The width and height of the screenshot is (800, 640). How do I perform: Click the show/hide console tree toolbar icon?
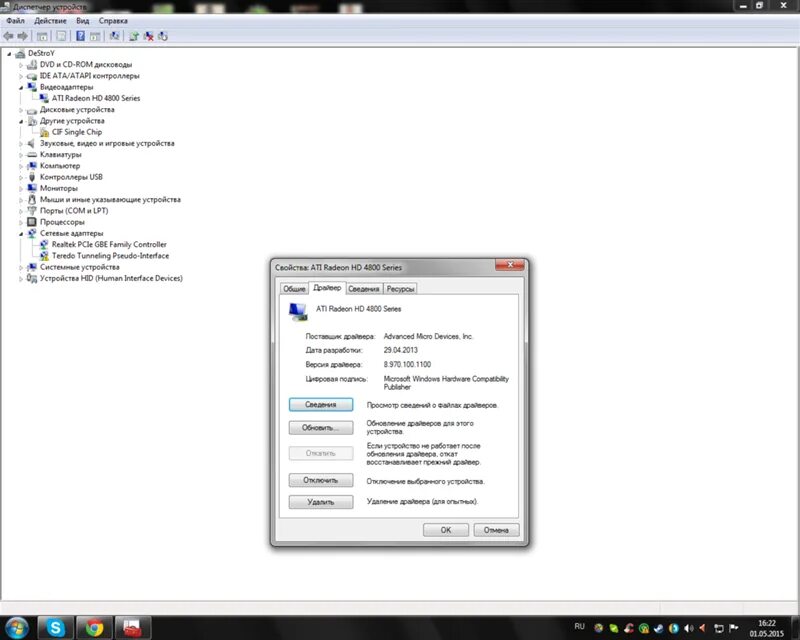click(42, 36)
